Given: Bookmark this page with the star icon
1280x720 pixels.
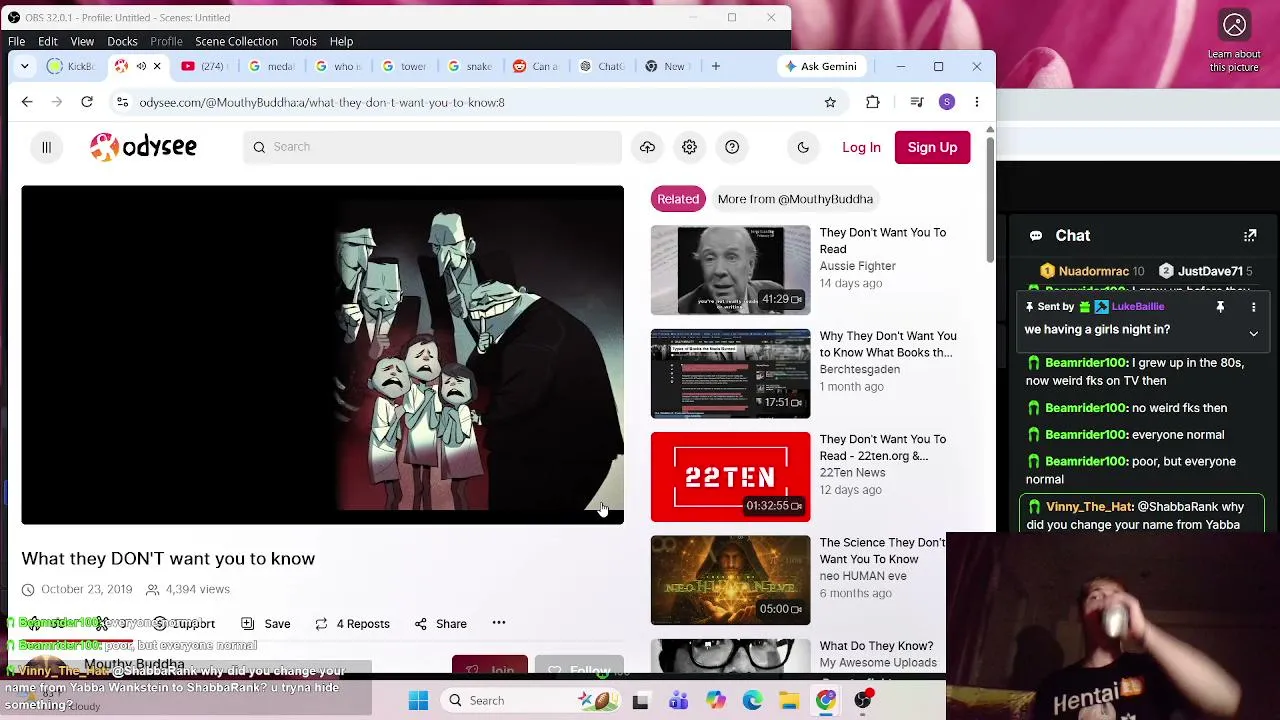Looking at the screenshot, I should pyautogui.click(x=830, y=102).
